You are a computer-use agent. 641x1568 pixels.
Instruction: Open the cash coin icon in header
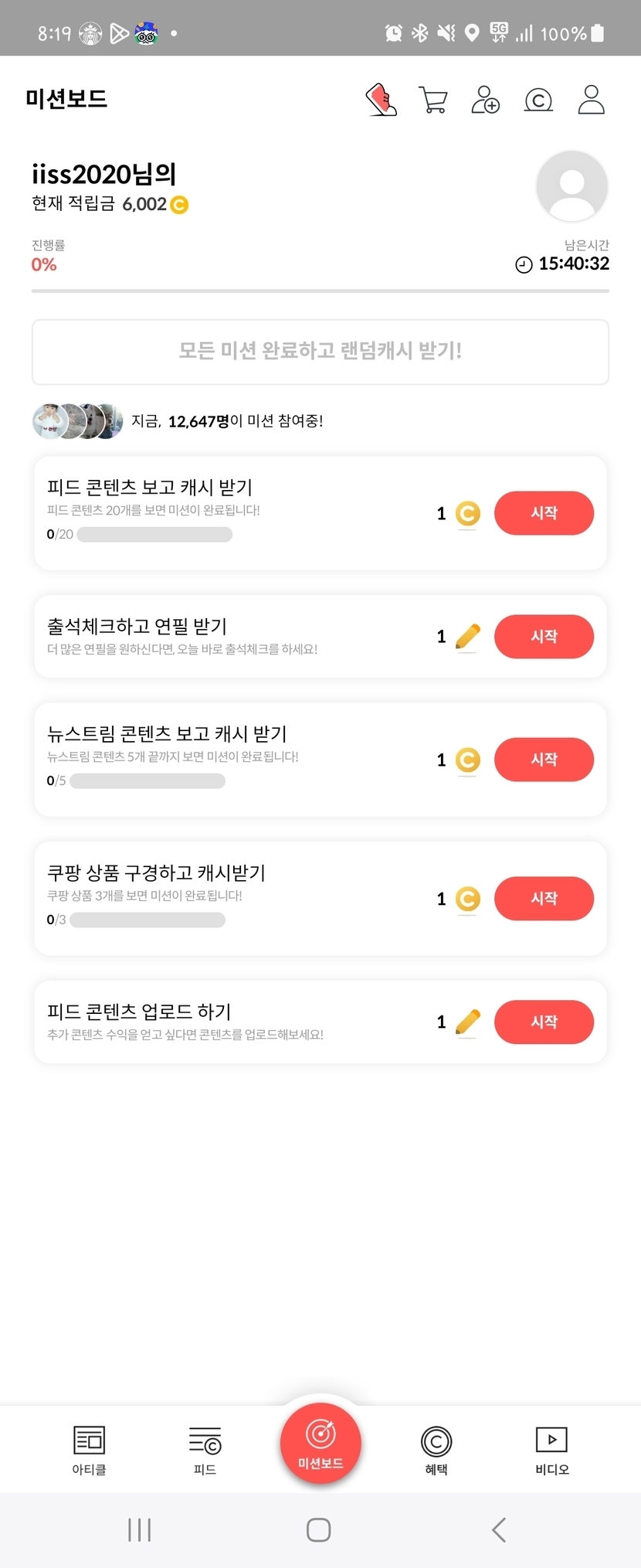538,100
